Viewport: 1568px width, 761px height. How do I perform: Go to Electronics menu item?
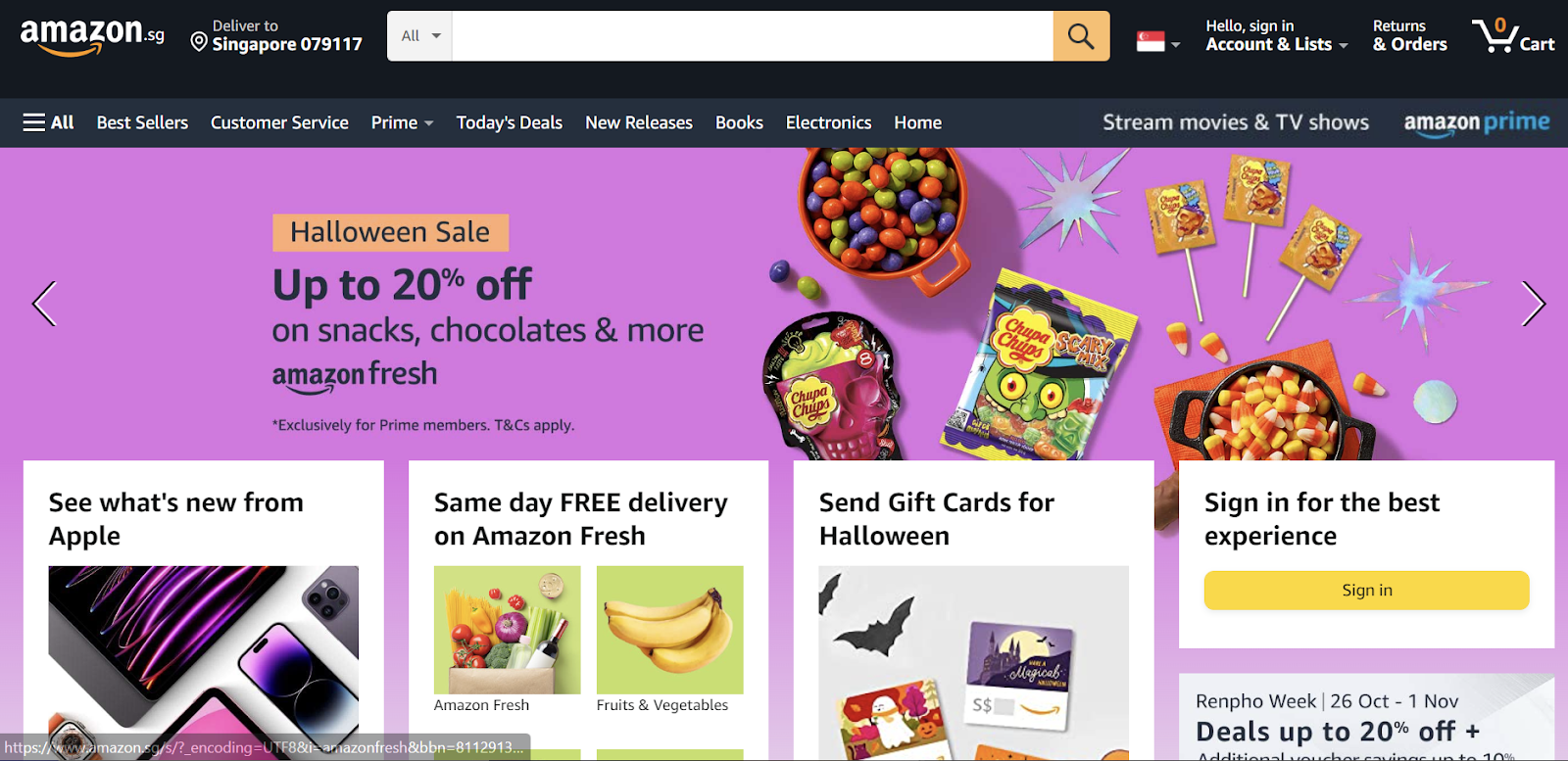[x=828, y=122]
